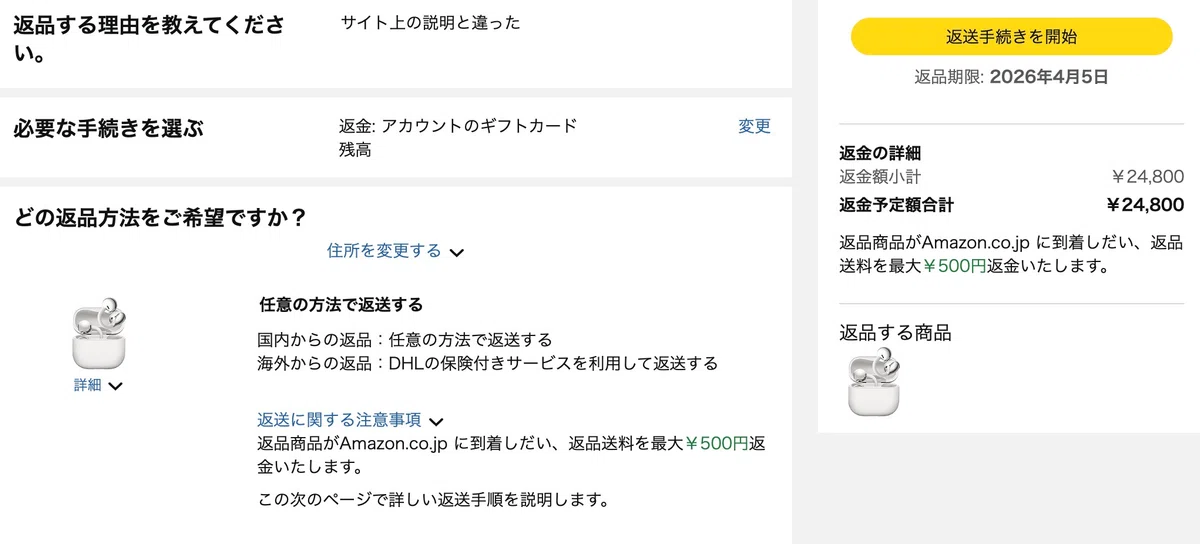Screen dimensions: 1200x544
Task: Click the 変更 link for refund method
Action: 755,127
